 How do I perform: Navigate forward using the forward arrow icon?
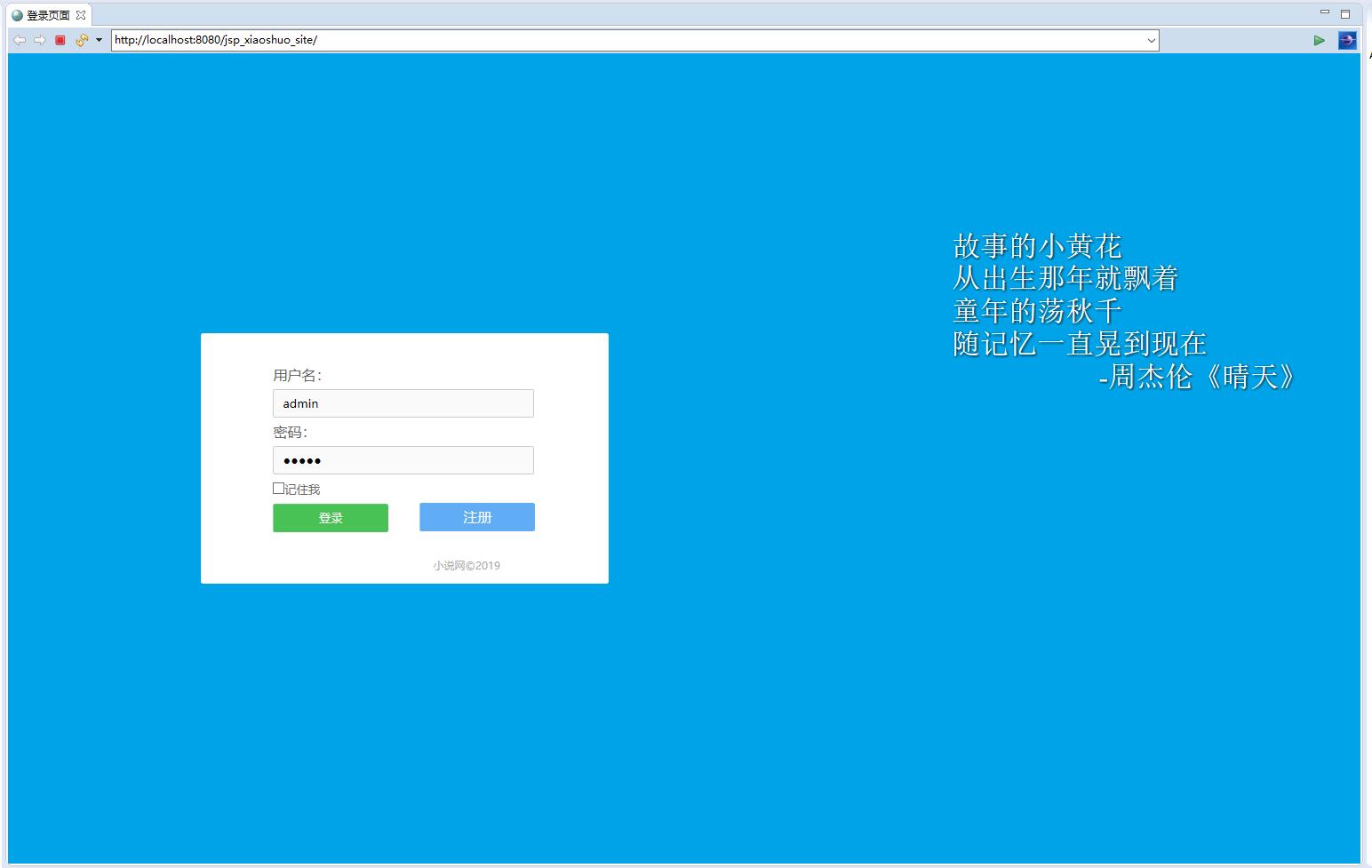[x=41, y=40]
